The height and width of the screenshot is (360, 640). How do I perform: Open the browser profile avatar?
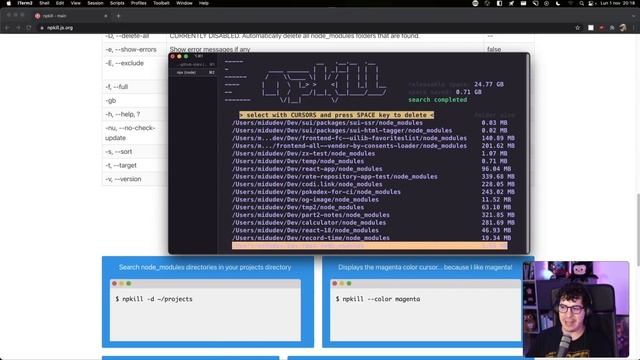coord(622,28)
